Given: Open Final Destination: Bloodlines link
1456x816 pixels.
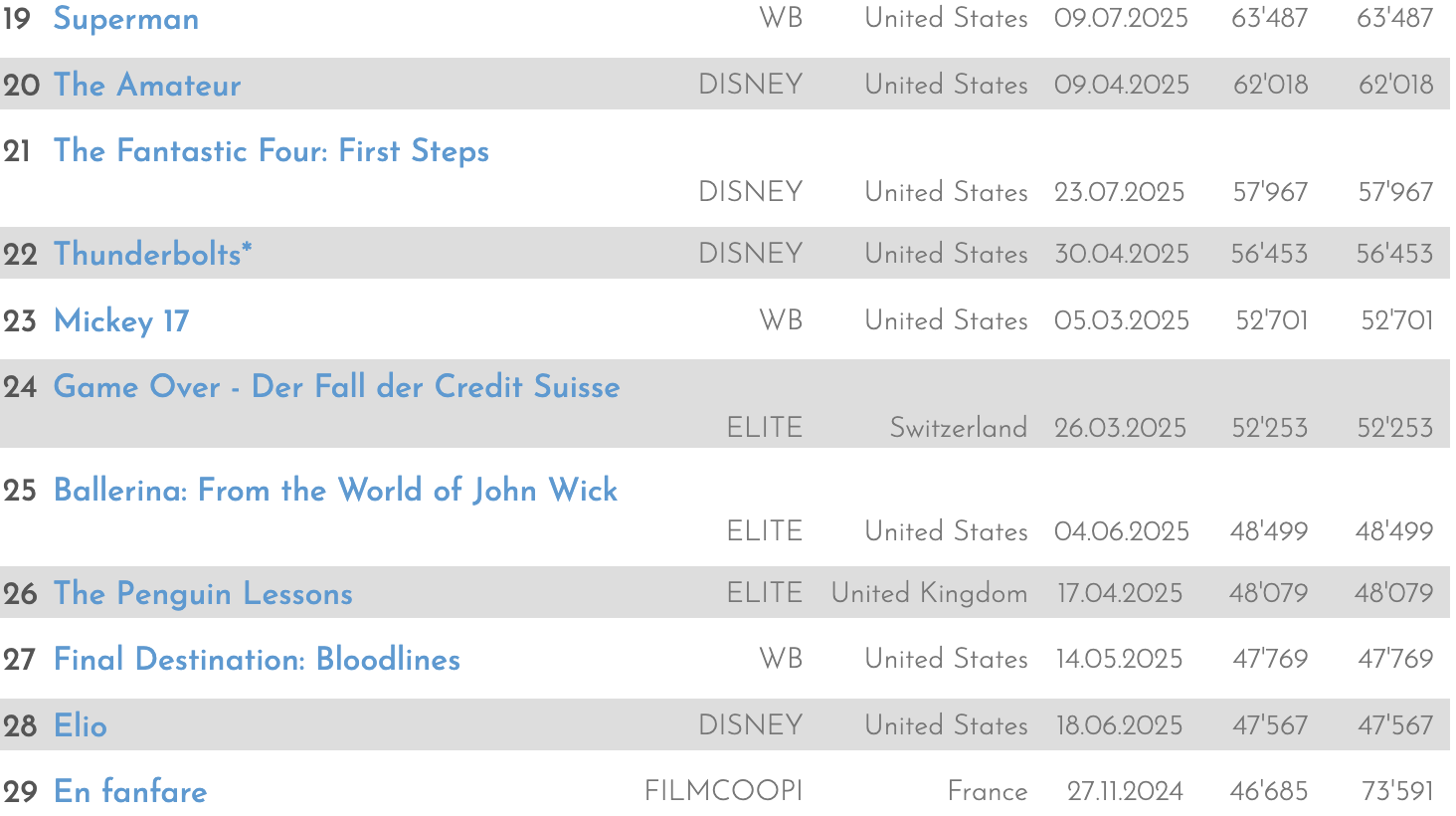Looking at the screenshot, I should coord(257,659).
